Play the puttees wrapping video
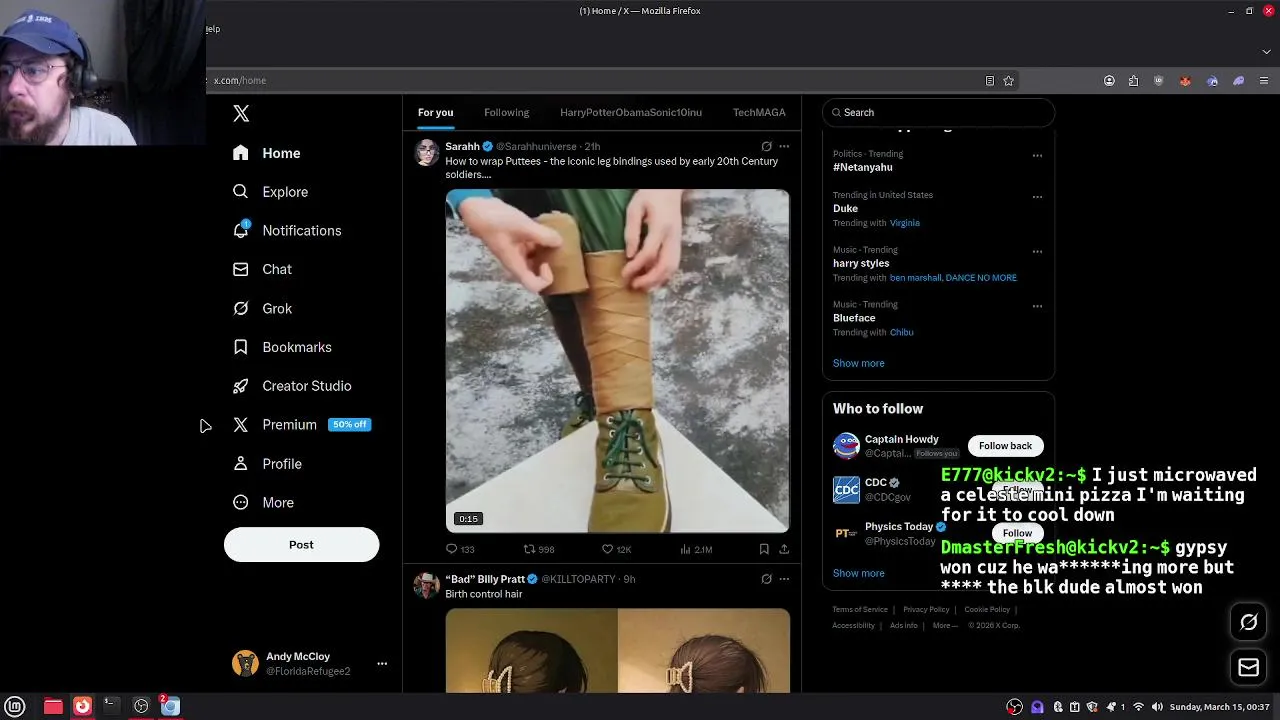This screenshot has height=720, width=1280. [617, 361]
